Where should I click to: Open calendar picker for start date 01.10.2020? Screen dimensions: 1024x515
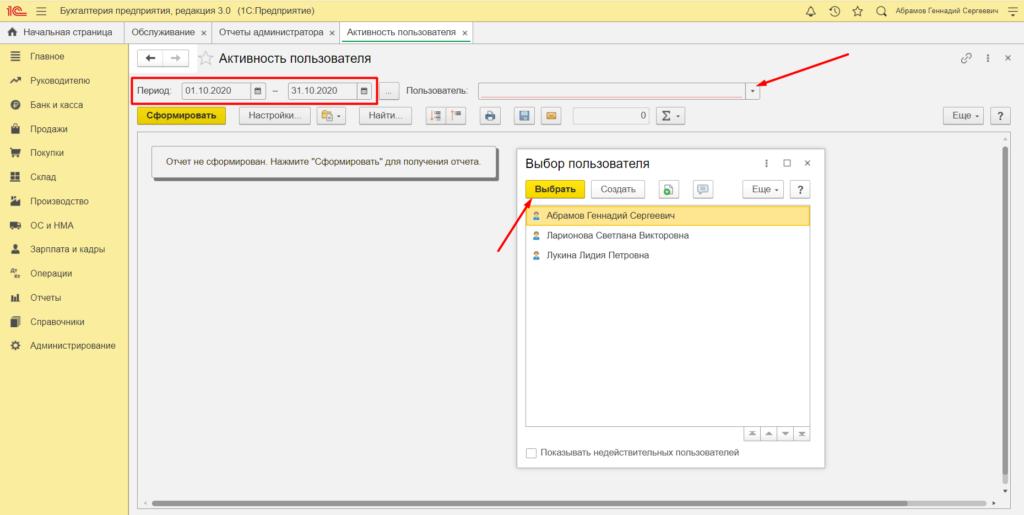pos(258,91)
